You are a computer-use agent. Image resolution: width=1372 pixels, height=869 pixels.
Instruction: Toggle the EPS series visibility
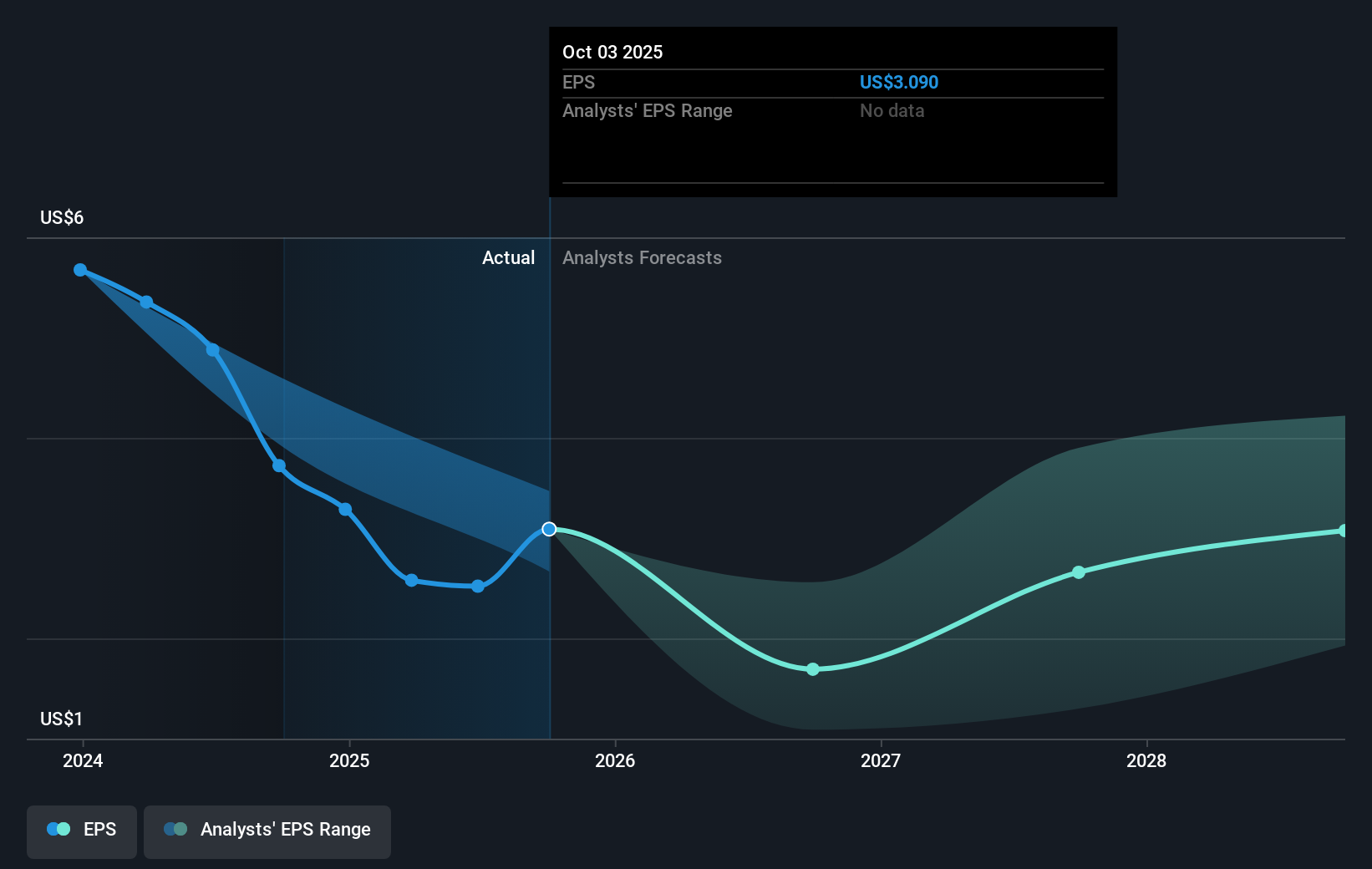[x=81, y=831]
